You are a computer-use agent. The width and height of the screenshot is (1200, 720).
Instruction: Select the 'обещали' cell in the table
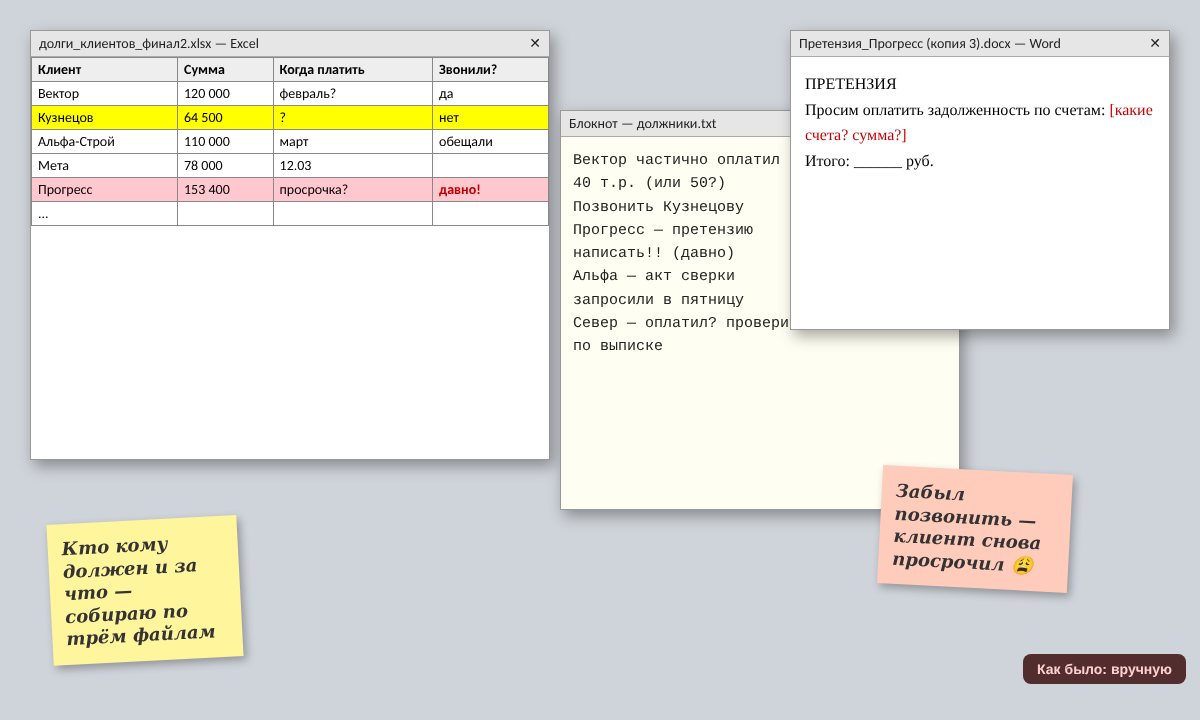coord(491,142)
